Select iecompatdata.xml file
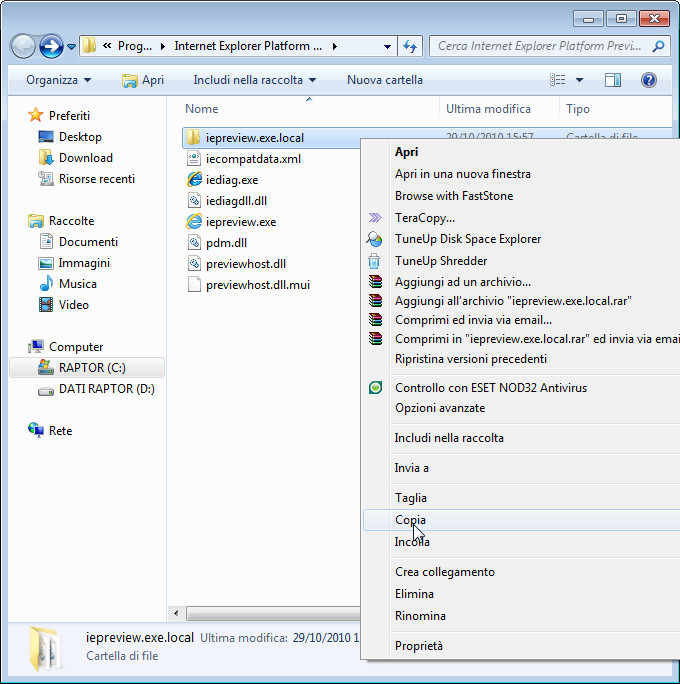This screenshot has height=684, width=680. [253, 159]
